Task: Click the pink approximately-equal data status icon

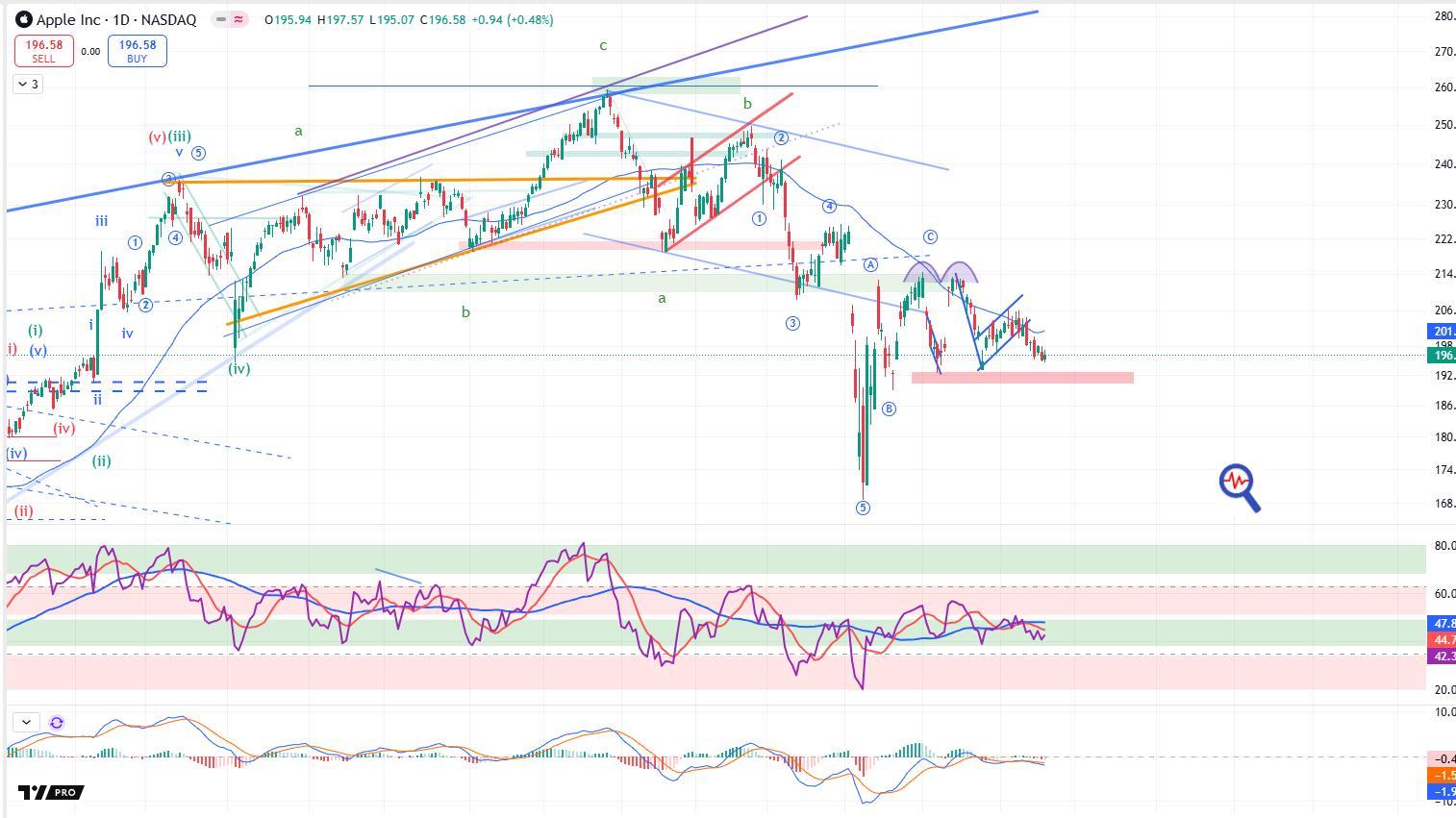Action: click(238, 19)
